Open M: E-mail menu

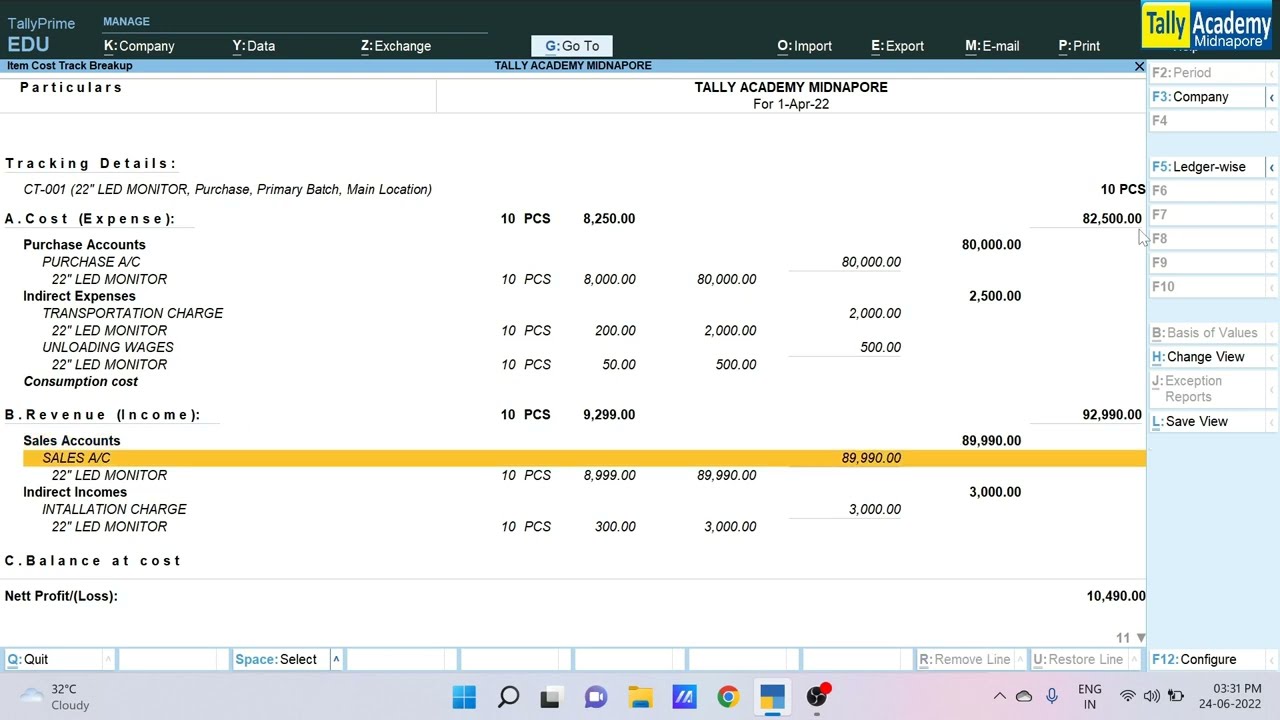coord(992,46)
